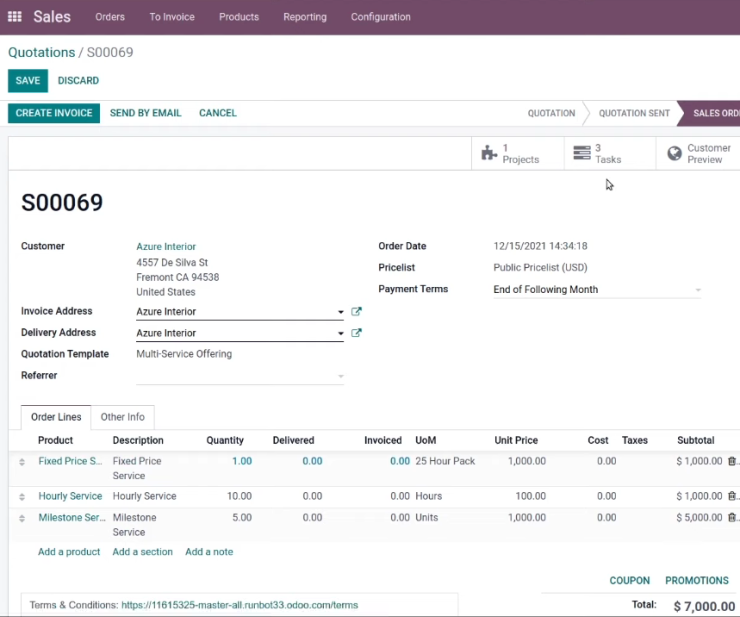Open Invoice Address external link icon
740x617 pixels.
click(356, 312)
